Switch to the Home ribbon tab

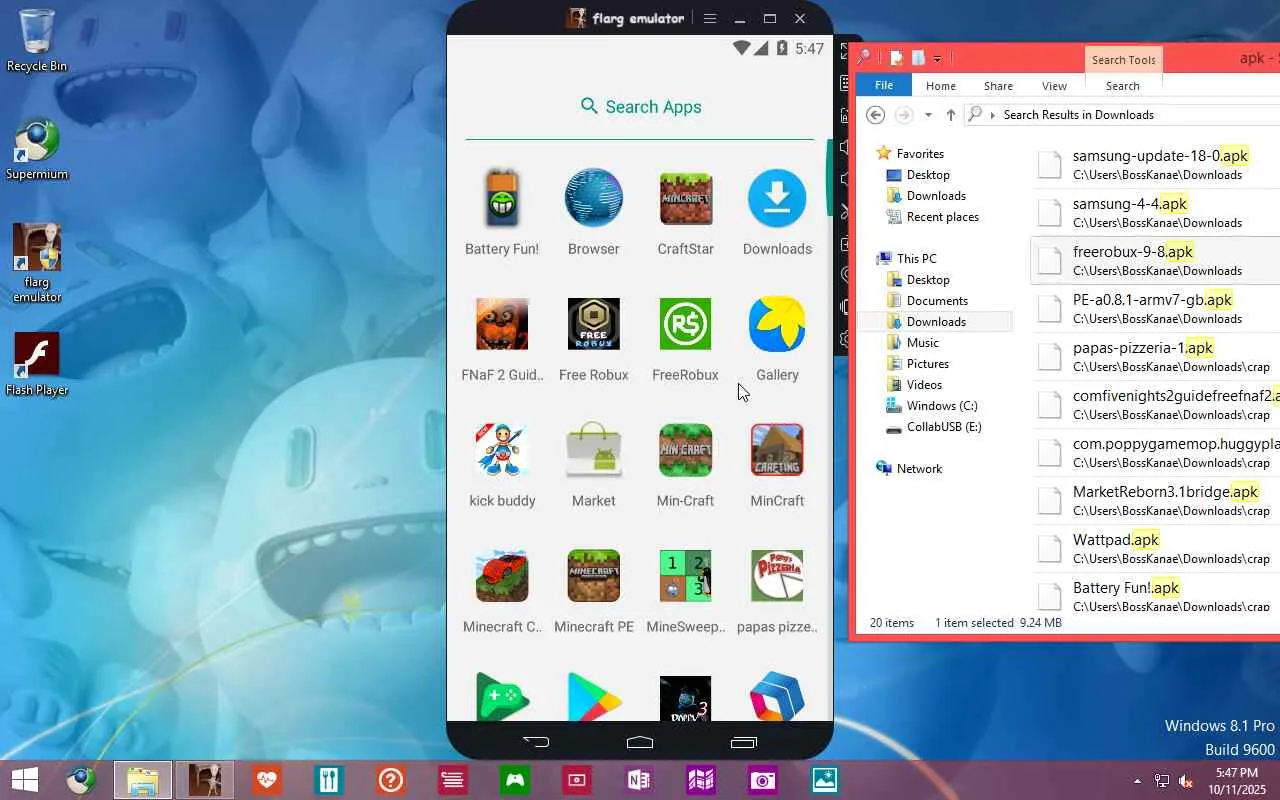[941, 86]
